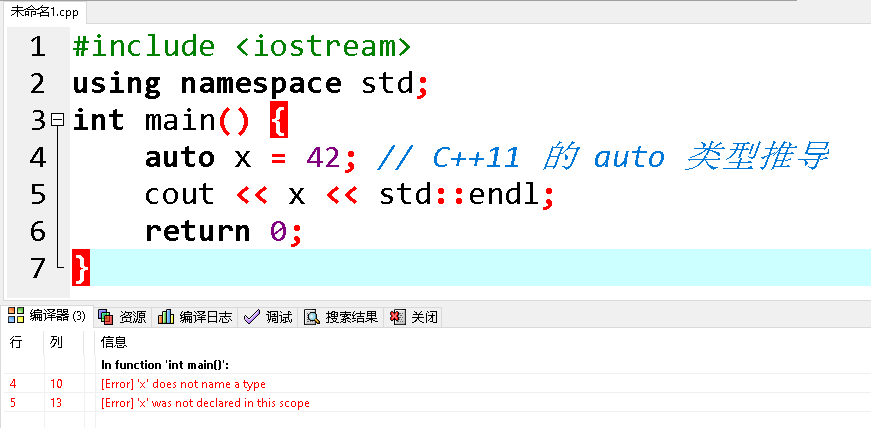The height and width of the screenshot is (428, 871).
Task: Click the 调试 checkmark icon
Action: (x=252, y=317)
